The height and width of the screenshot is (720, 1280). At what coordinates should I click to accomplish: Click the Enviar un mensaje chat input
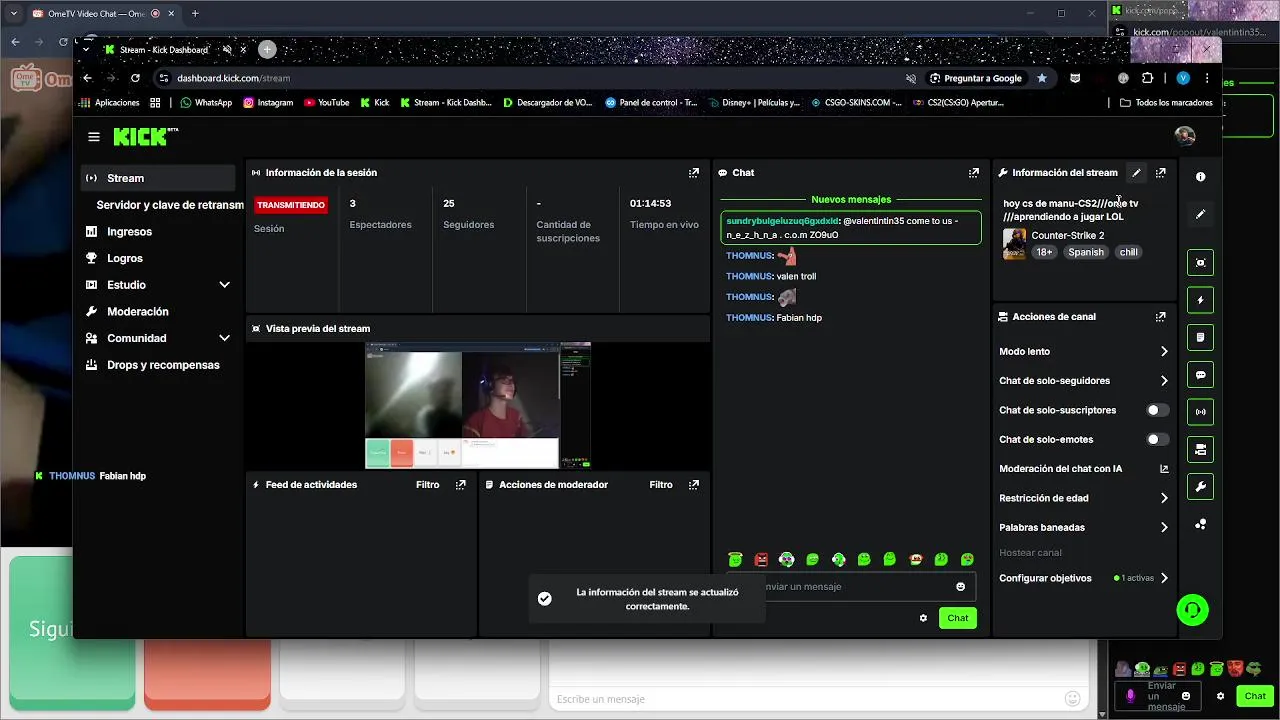tap(852, 587)
